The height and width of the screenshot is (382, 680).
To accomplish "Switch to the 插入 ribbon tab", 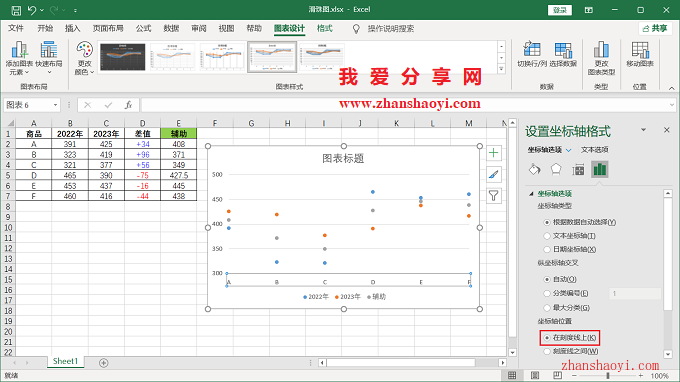I will pos(72,29).
